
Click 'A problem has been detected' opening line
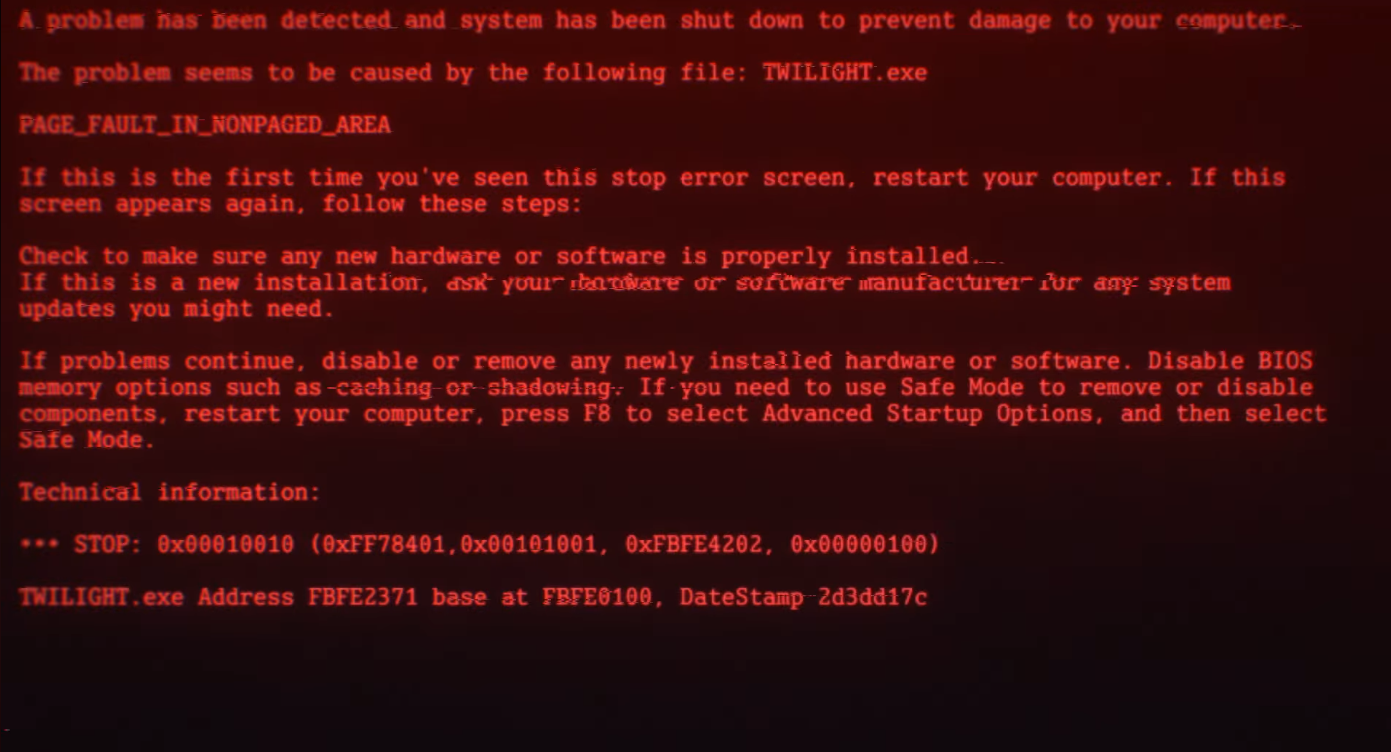(204, 20)
